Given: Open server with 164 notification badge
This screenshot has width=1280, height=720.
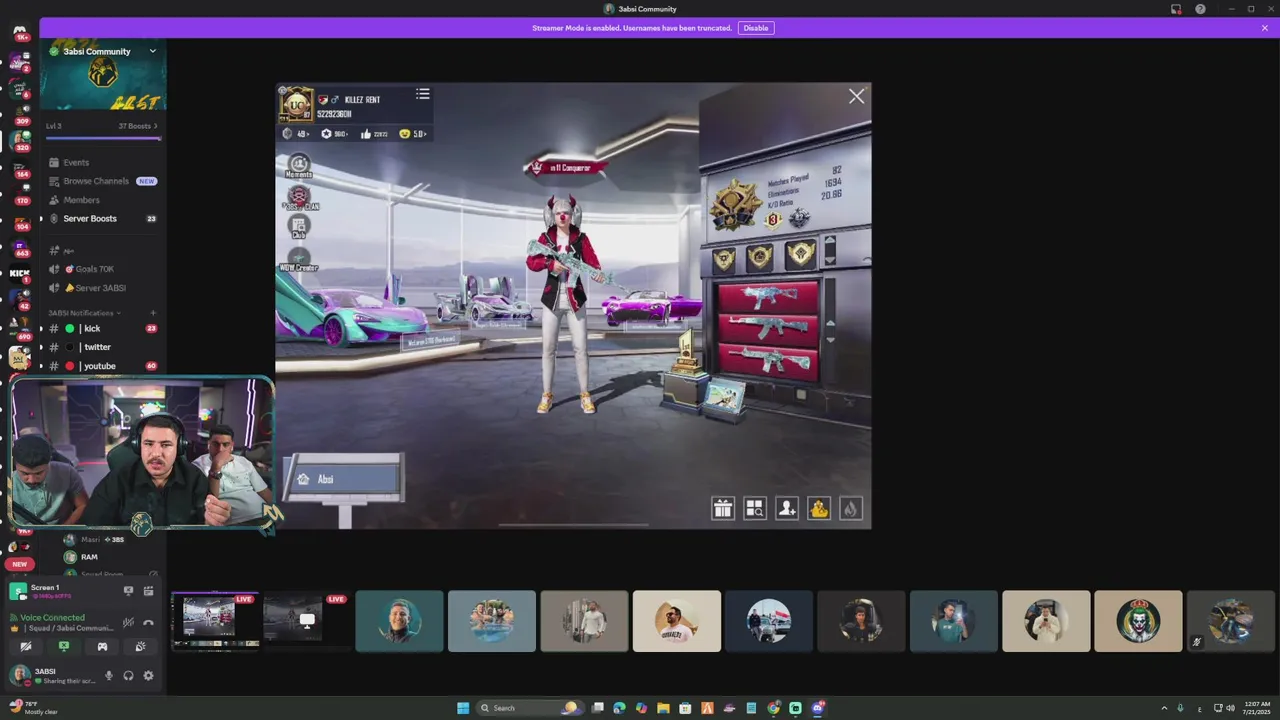Looking at the screenshot, I should (x=20, y=166).
